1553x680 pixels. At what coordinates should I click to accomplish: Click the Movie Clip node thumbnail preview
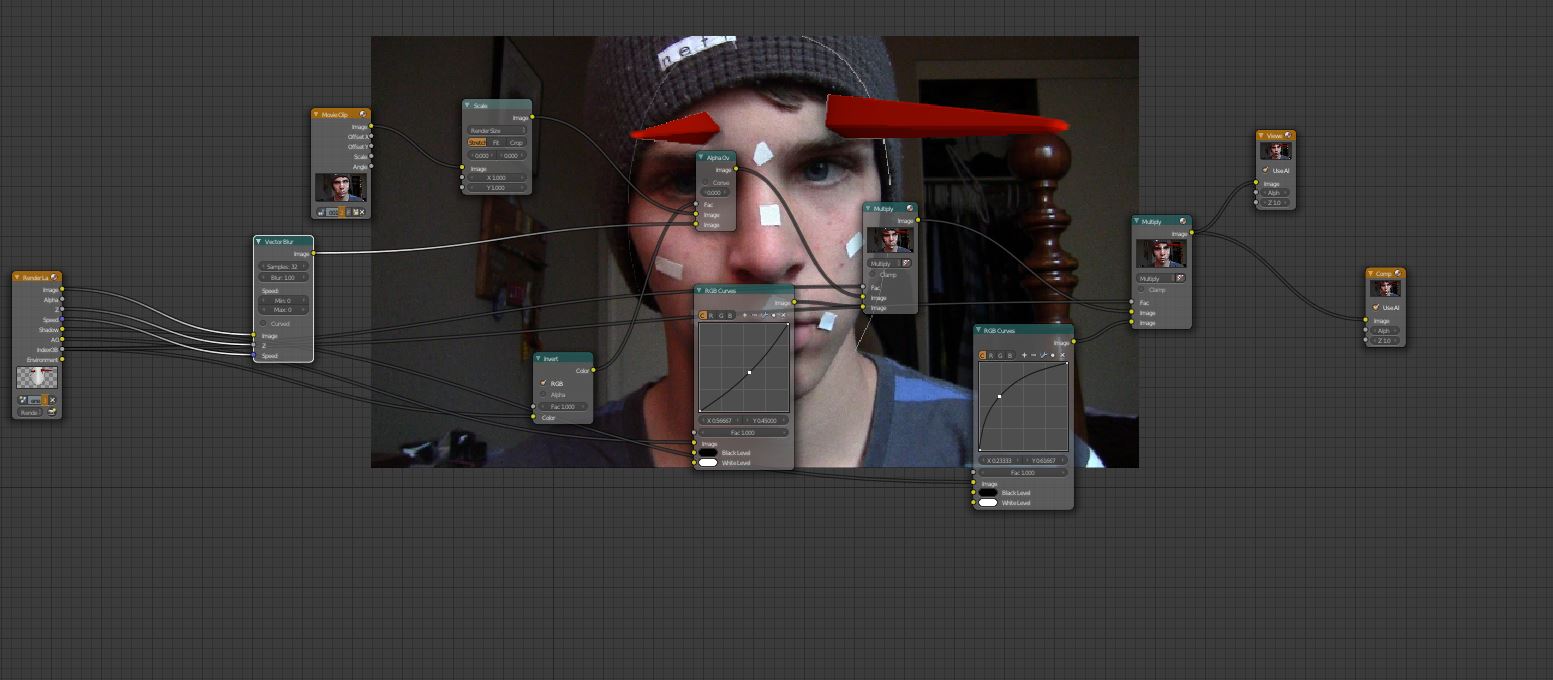pos(341,187)
